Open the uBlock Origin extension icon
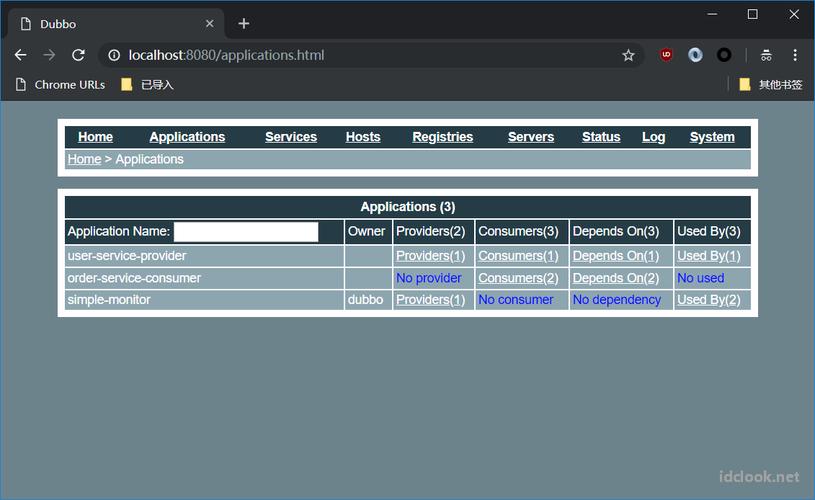This screenshot has height=500, width=815. 666,55
